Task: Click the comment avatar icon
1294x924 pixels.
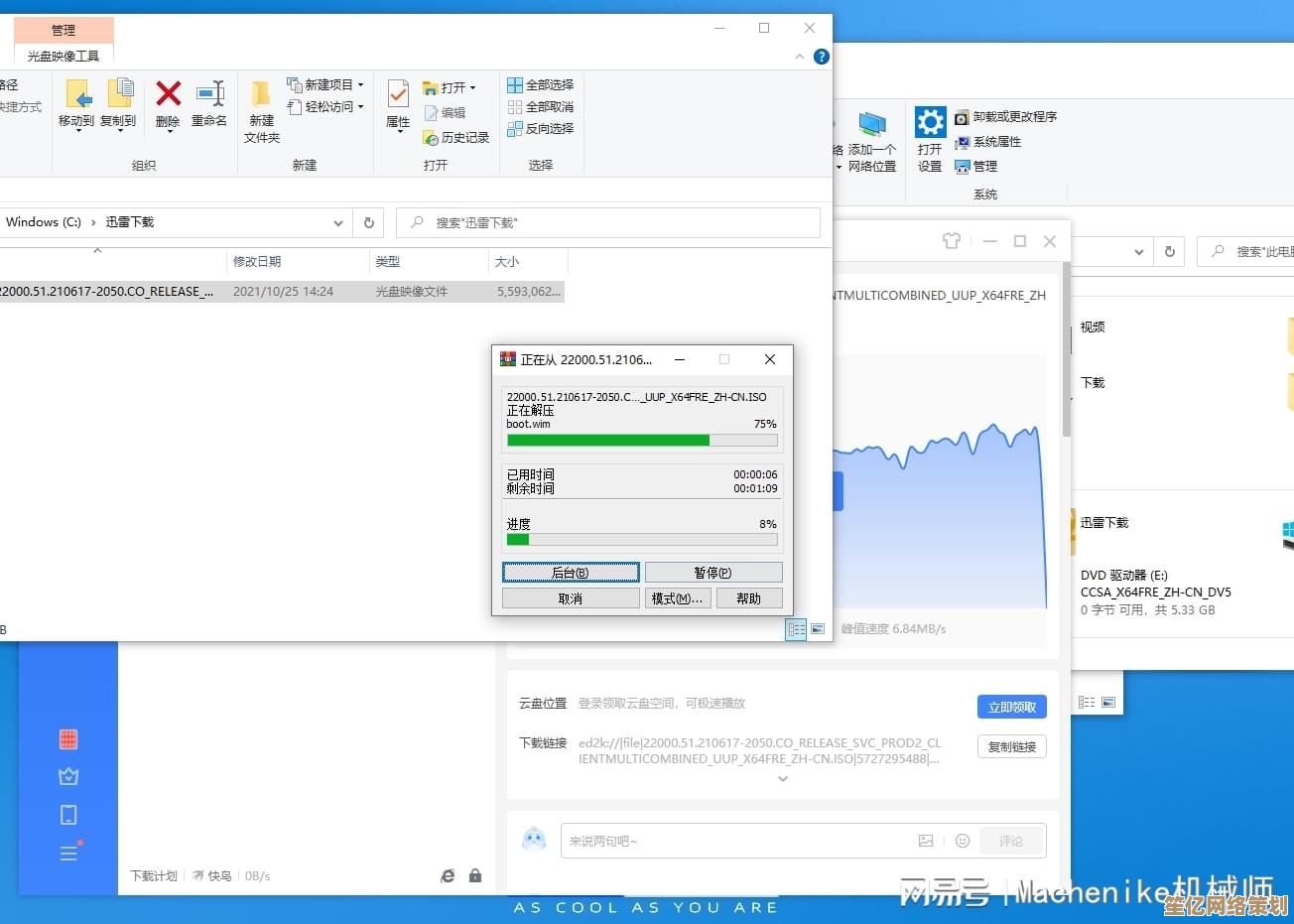Action: click(x=534, y=839)
